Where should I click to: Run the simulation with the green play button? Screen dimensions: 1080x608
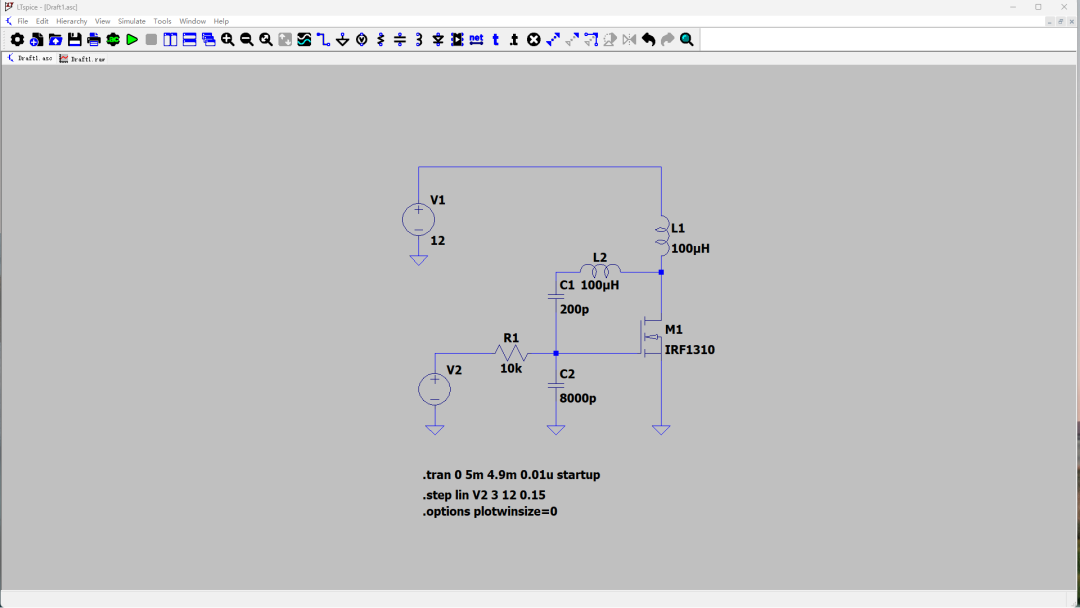(132, 40)
